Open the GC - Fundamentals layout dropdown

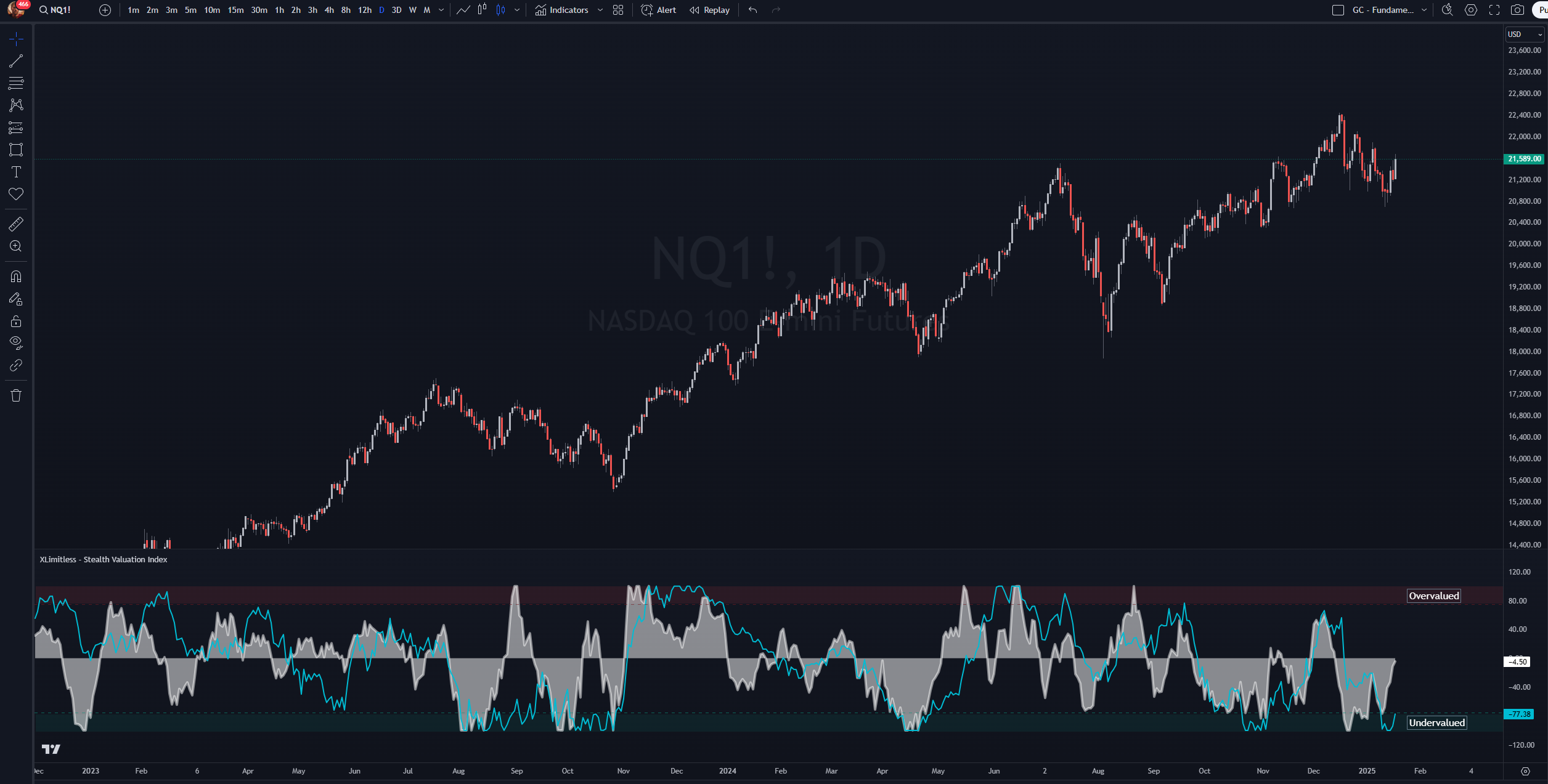[x=1424, y=10]
